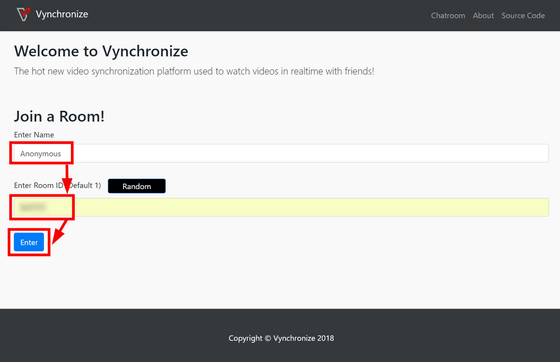Click the Vynchronize V logo icon
The width and height of the screenshot is (560, 362).
click(x=24, y=14)
